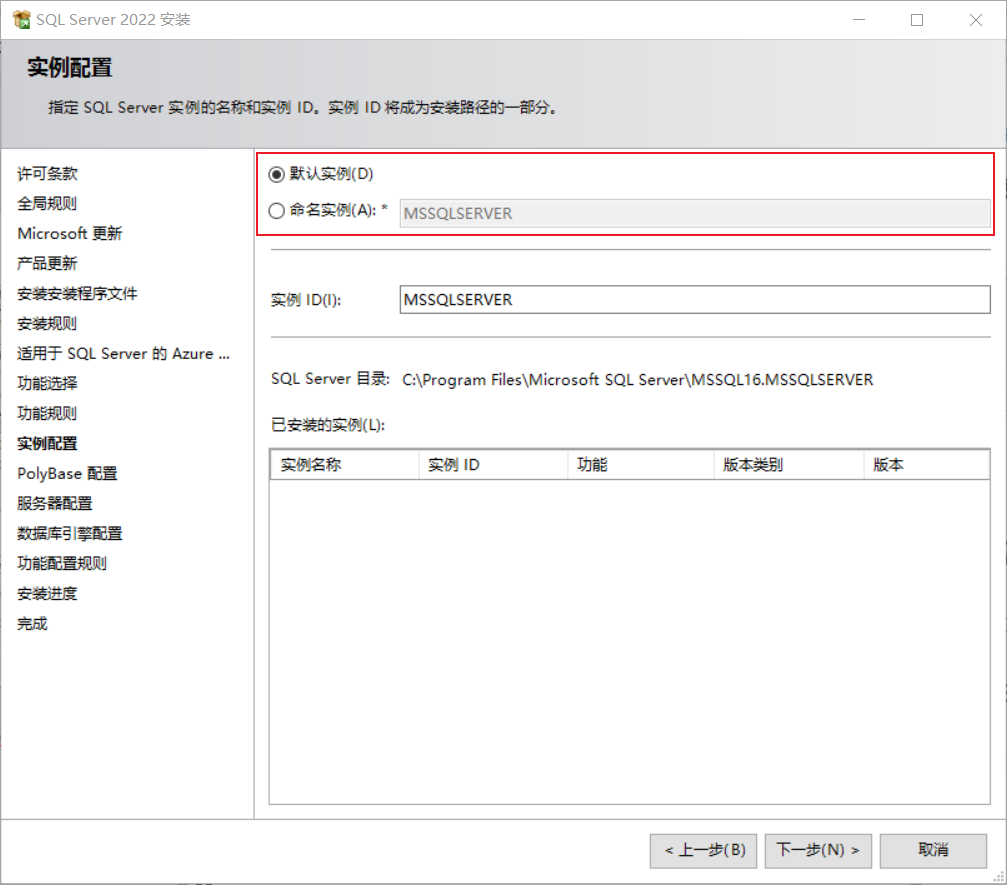1007x885 pixels.
Task: Click the 完成 sidebar step
Action: [32, 624]
